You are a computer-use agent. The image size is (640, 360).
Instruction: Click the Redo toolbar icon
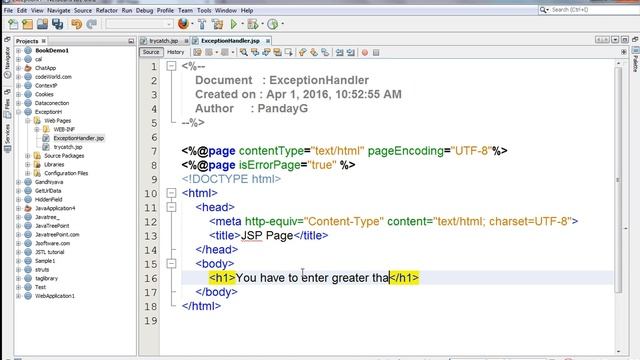[x=91, y=24]
